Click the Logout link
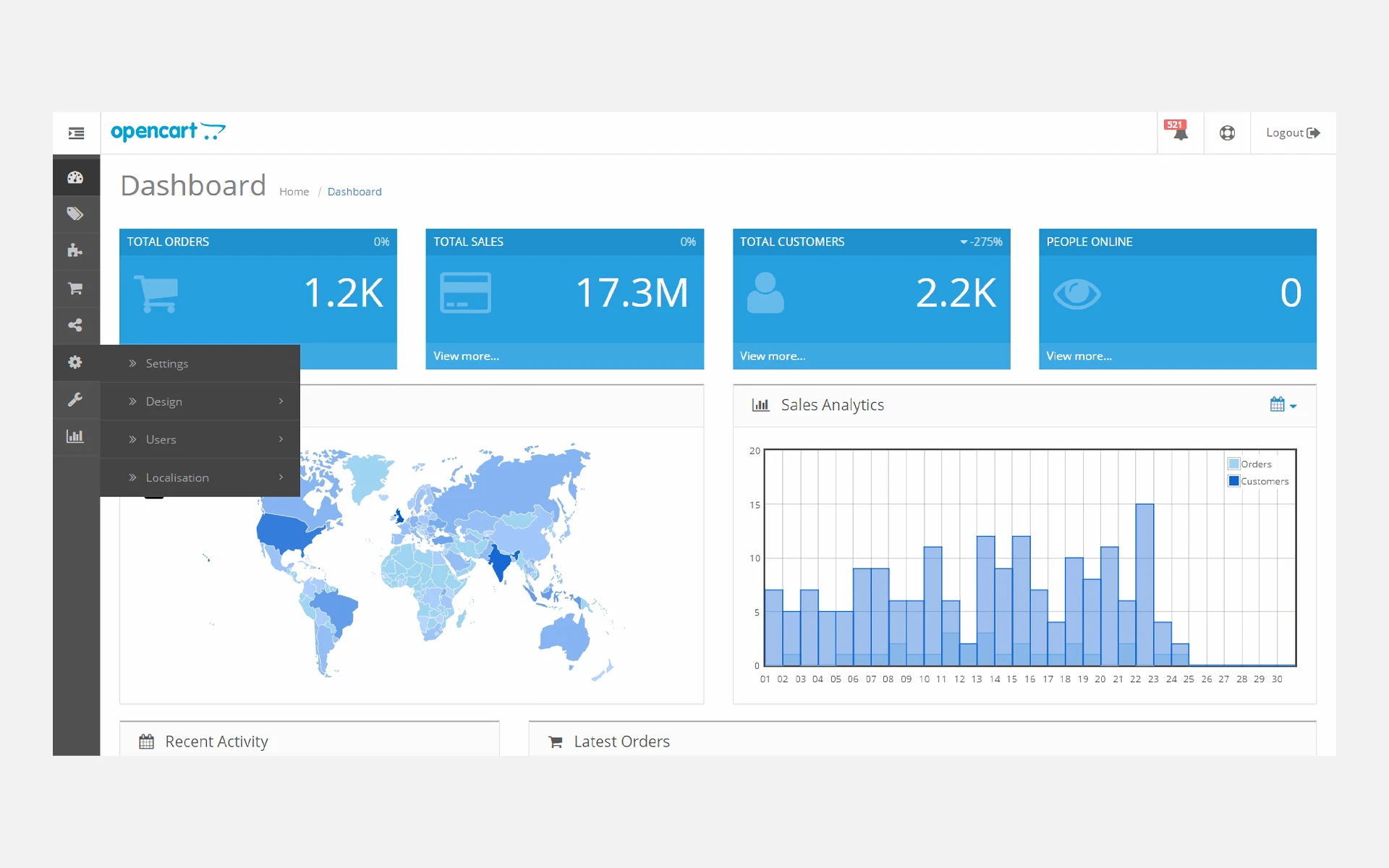This screenshot has width=1389, height=868. coord(1292,133)
